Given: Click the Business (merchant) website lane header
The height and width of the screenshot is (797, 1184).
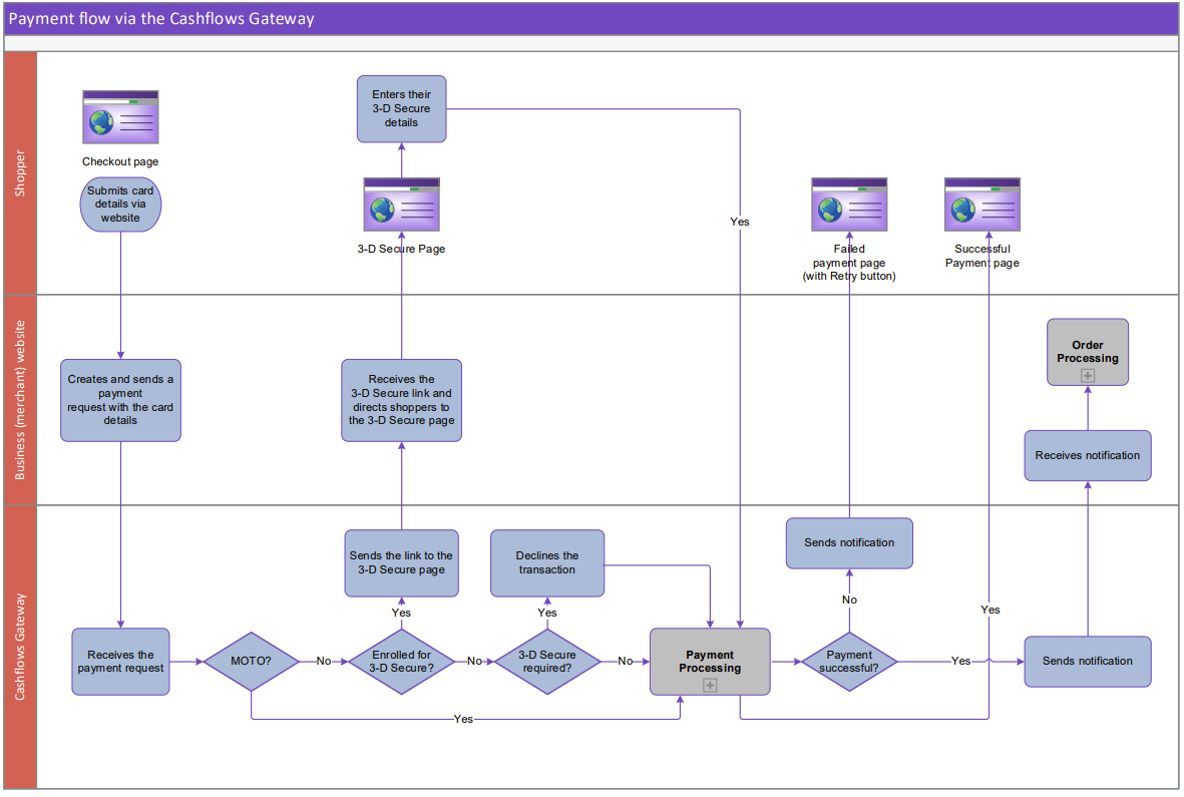Looking at the screenshot, I should tap(20, 400).
